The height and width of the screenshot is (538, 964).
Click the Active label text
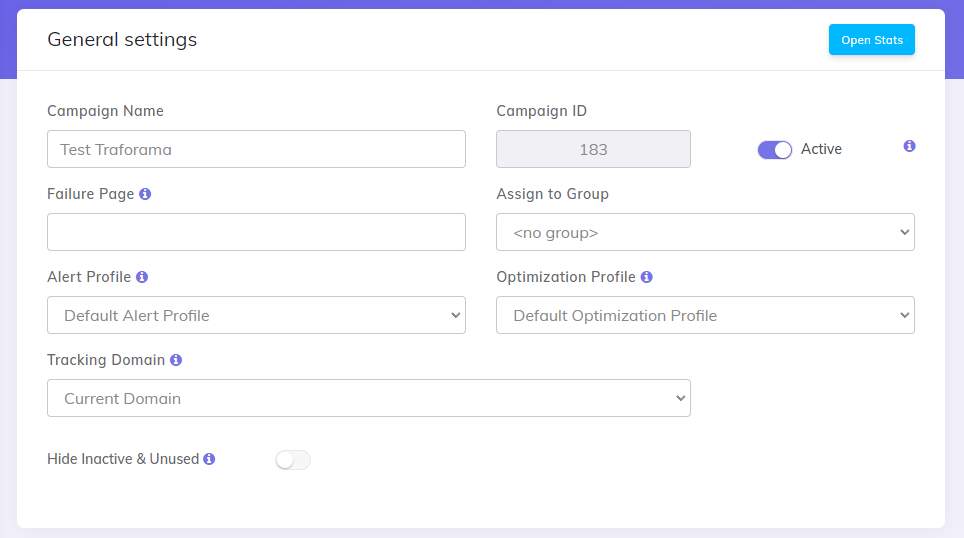click(x=821, y=149)
